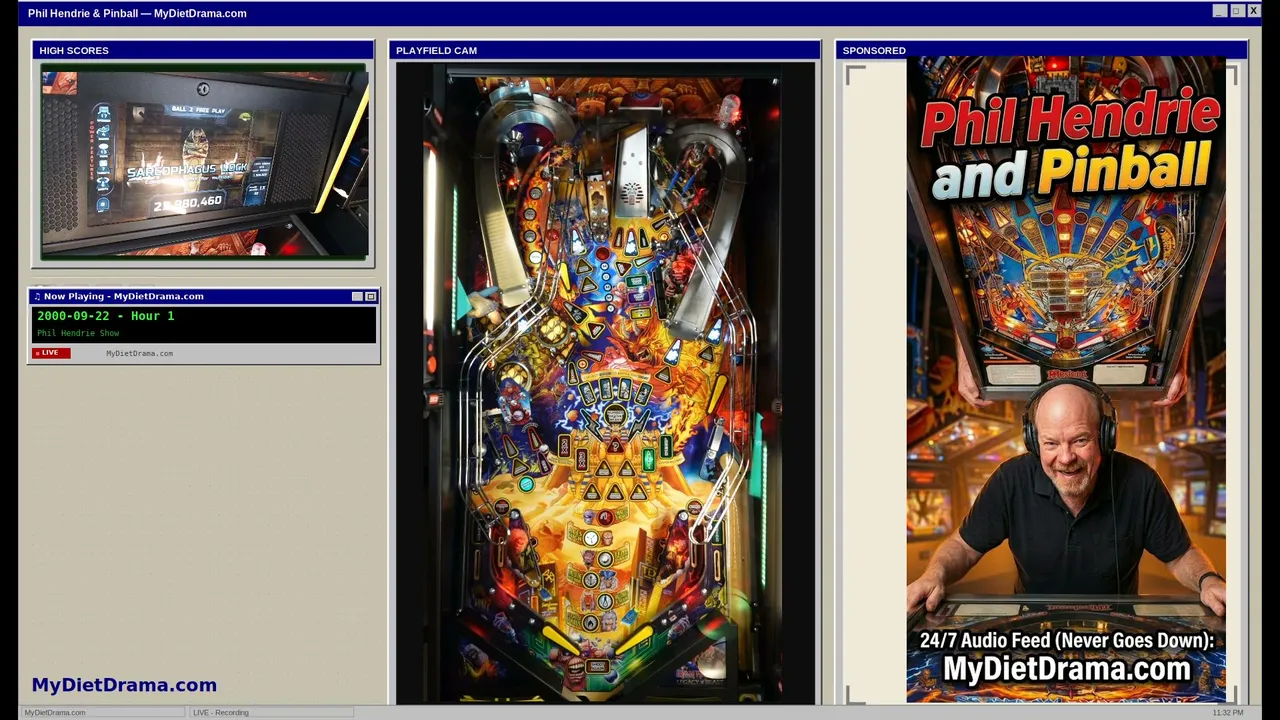Screen dimensions: 1280x720
Task: Click the main window title bar text
Action: [x=137, y=13]
